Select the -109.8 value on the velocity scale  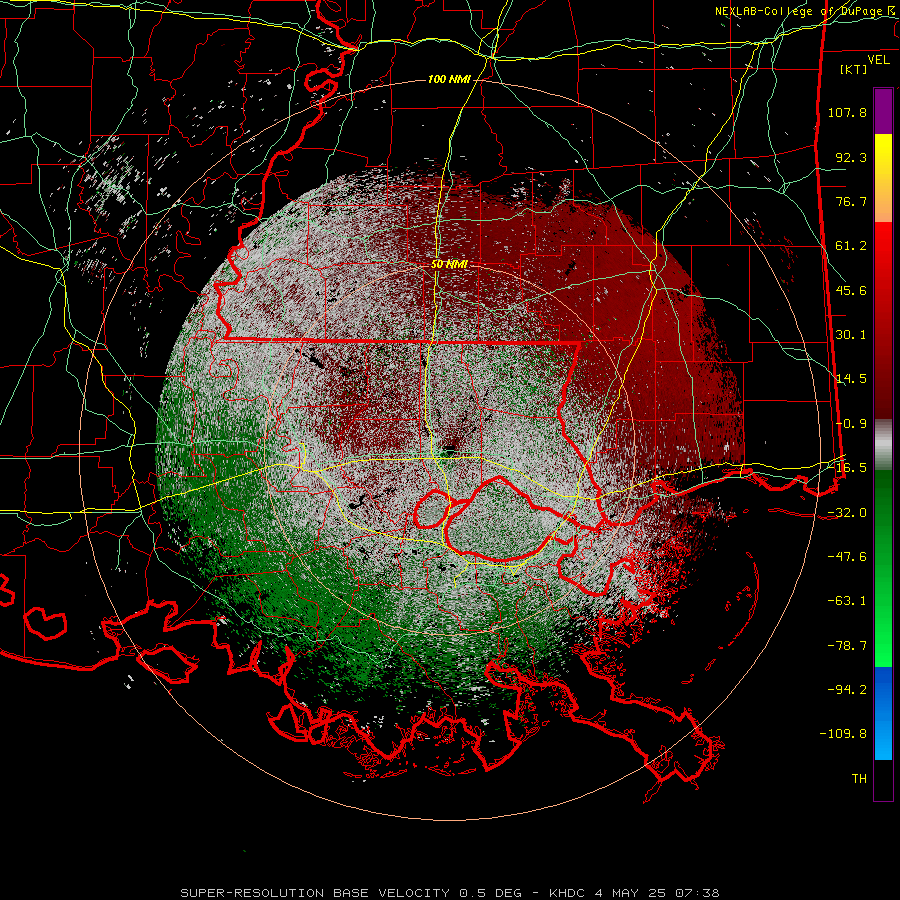click(x=843, y=734)
